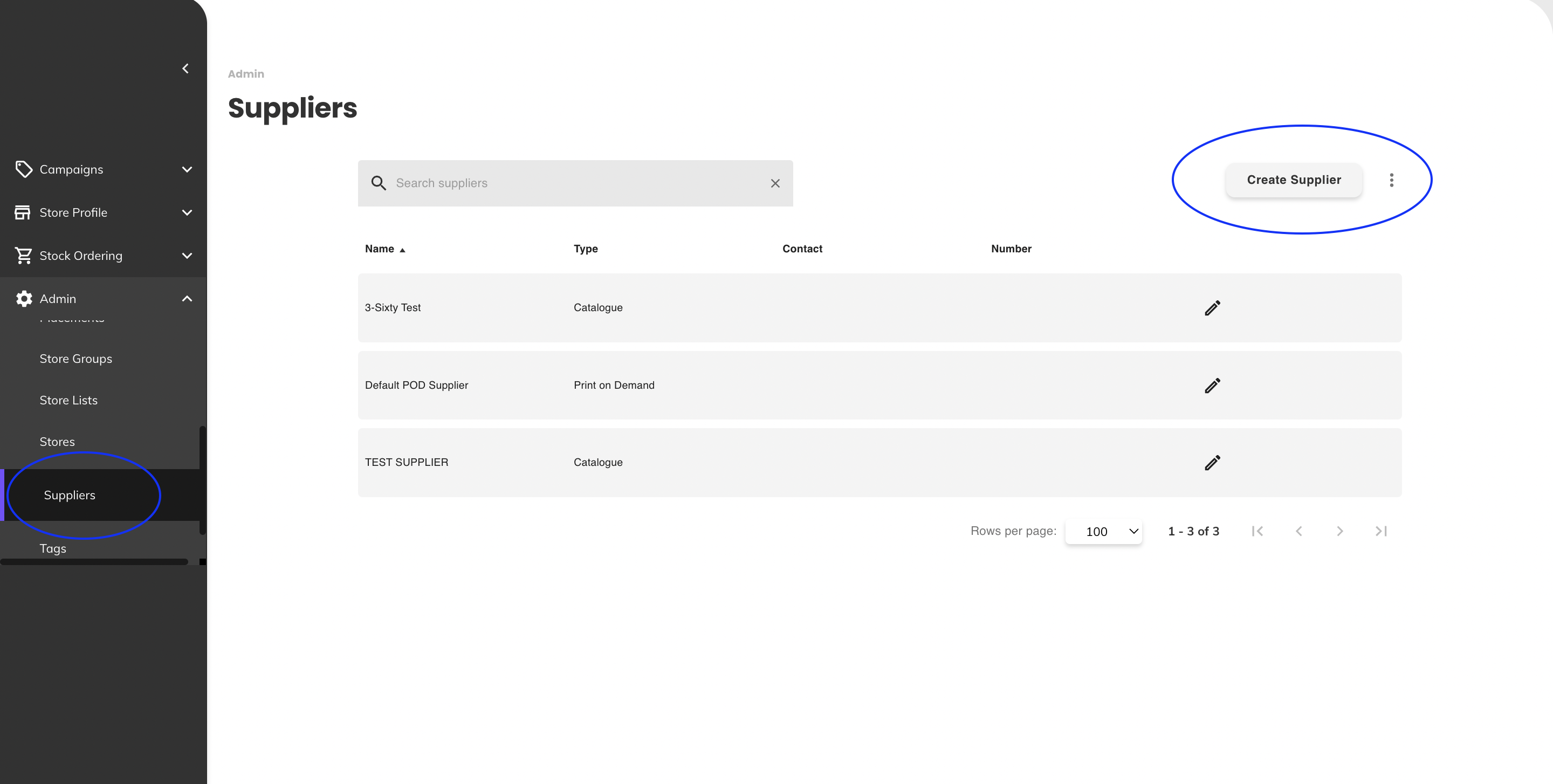1553x784 pixels.
Task: Open Store Groups in the sidebar
Action: (x=76, y=359)
